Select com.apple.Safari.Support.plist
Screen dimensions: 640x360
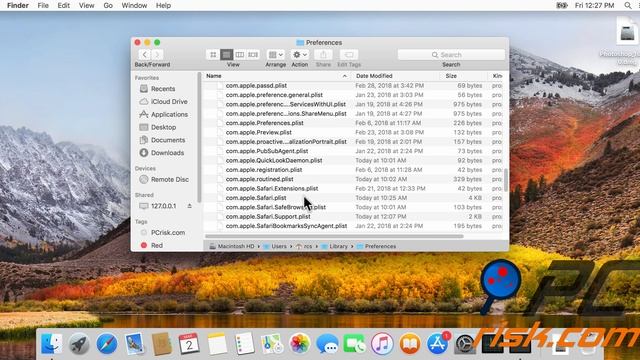(x=268, y=217)
